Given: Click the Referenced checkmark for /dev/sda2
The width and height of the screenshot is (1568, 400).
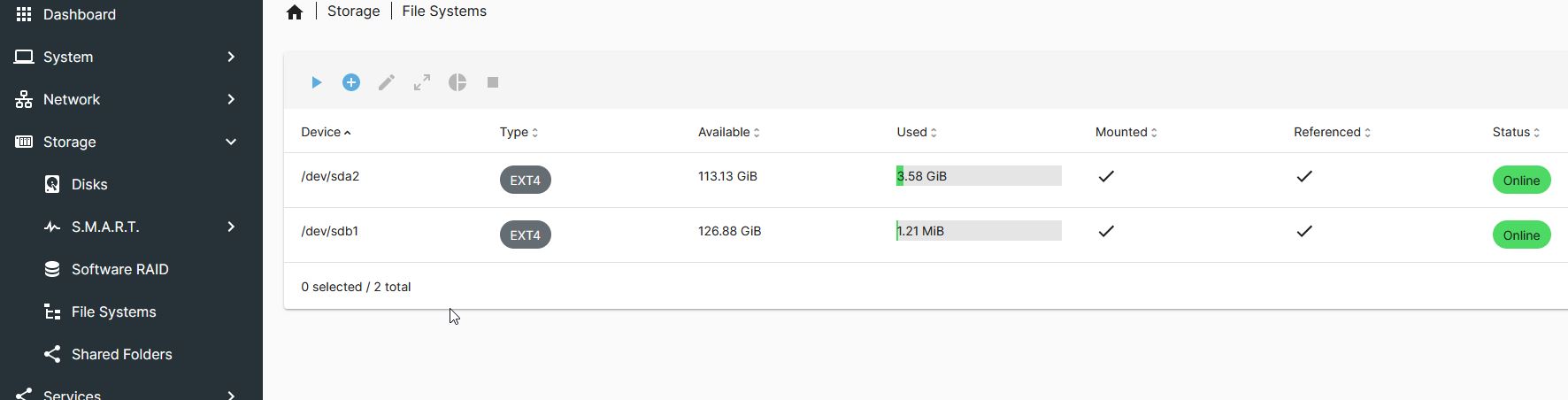Looking at the screenshot, I should [x=1304, y=176].
